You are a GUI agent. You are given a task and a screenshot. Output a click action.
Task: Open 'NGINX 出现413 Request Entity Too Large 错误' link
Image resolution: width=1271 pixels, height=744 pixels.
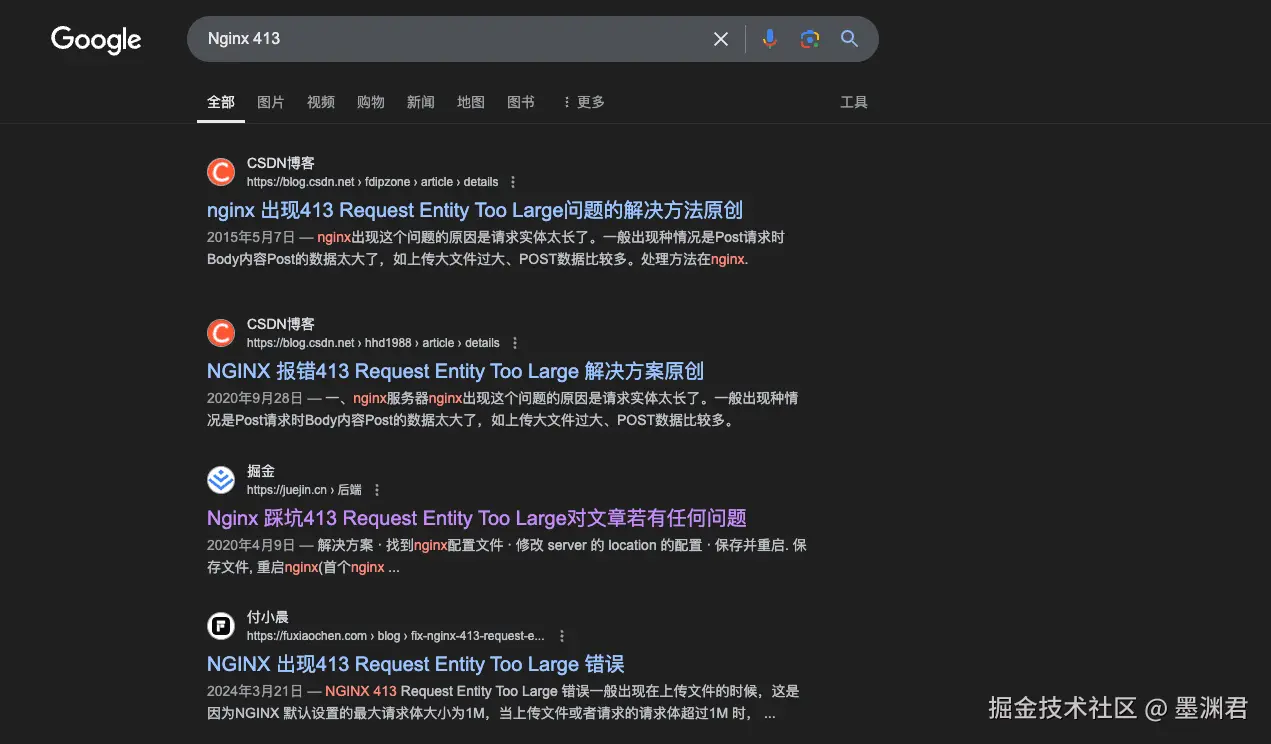(416, 664)
